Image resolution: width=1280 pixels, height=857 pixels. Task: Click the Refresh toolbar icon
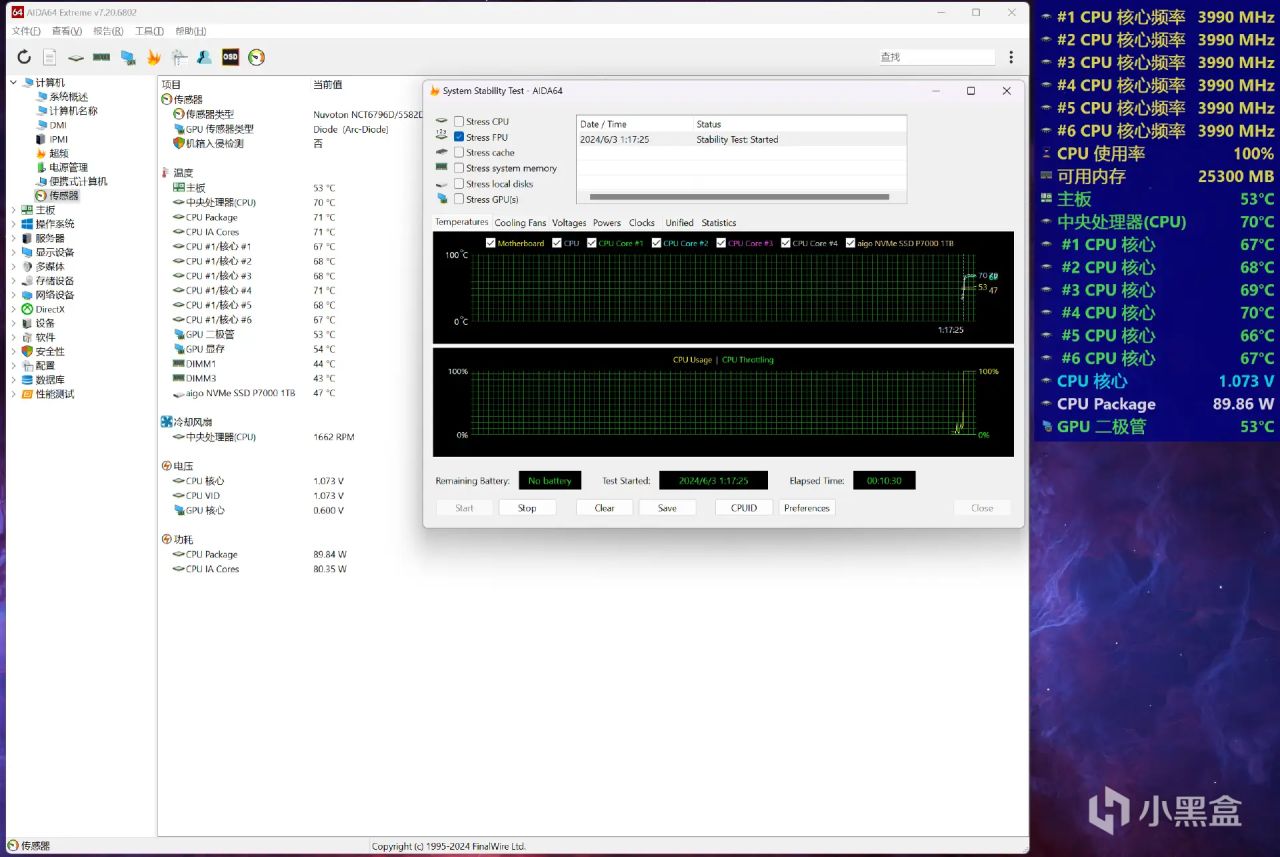tap(24, 58)
